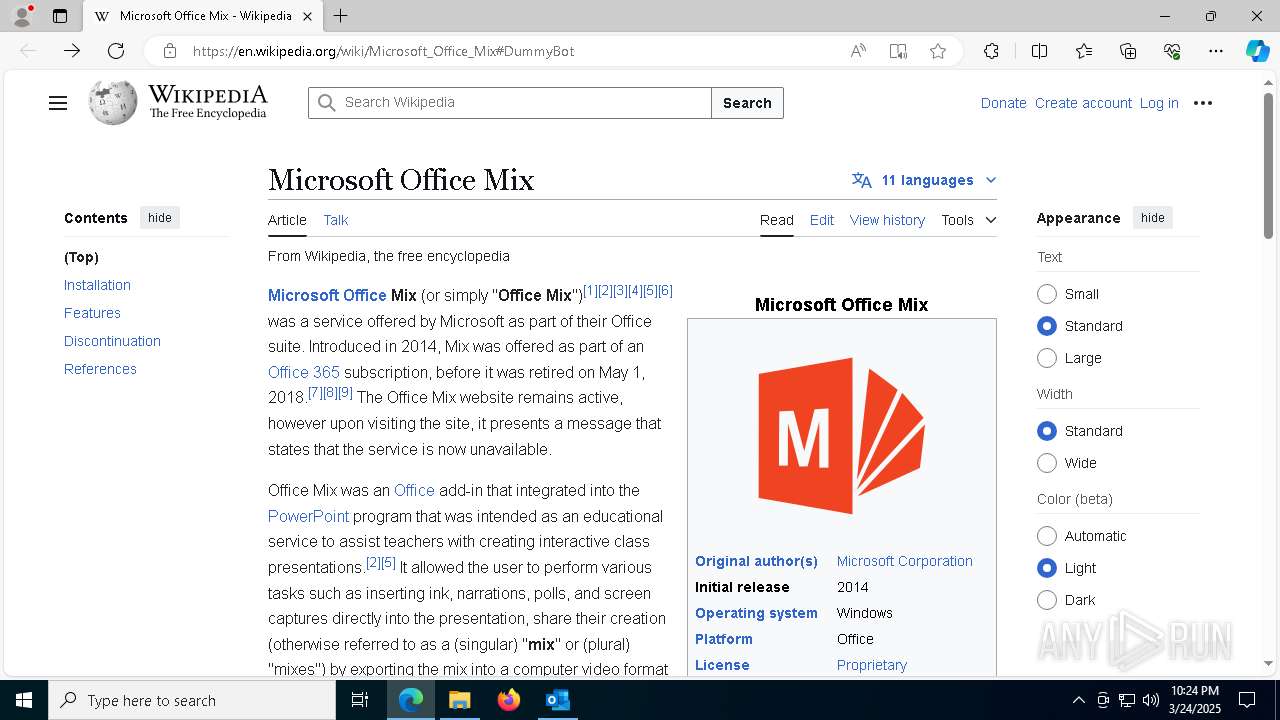Click the Log in link
This screenshot has width=1280, height=720.
[1159, 103]
